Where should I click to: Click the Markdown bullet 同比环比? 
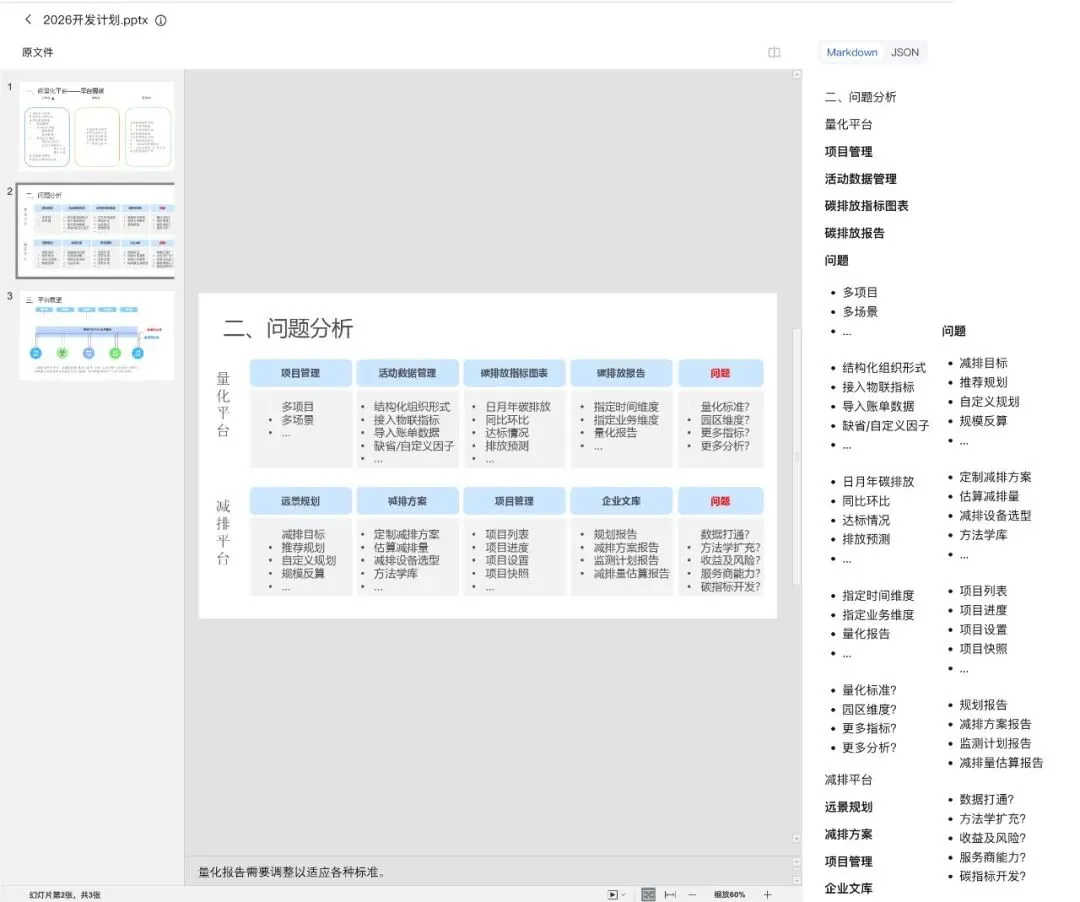point(866,501)
